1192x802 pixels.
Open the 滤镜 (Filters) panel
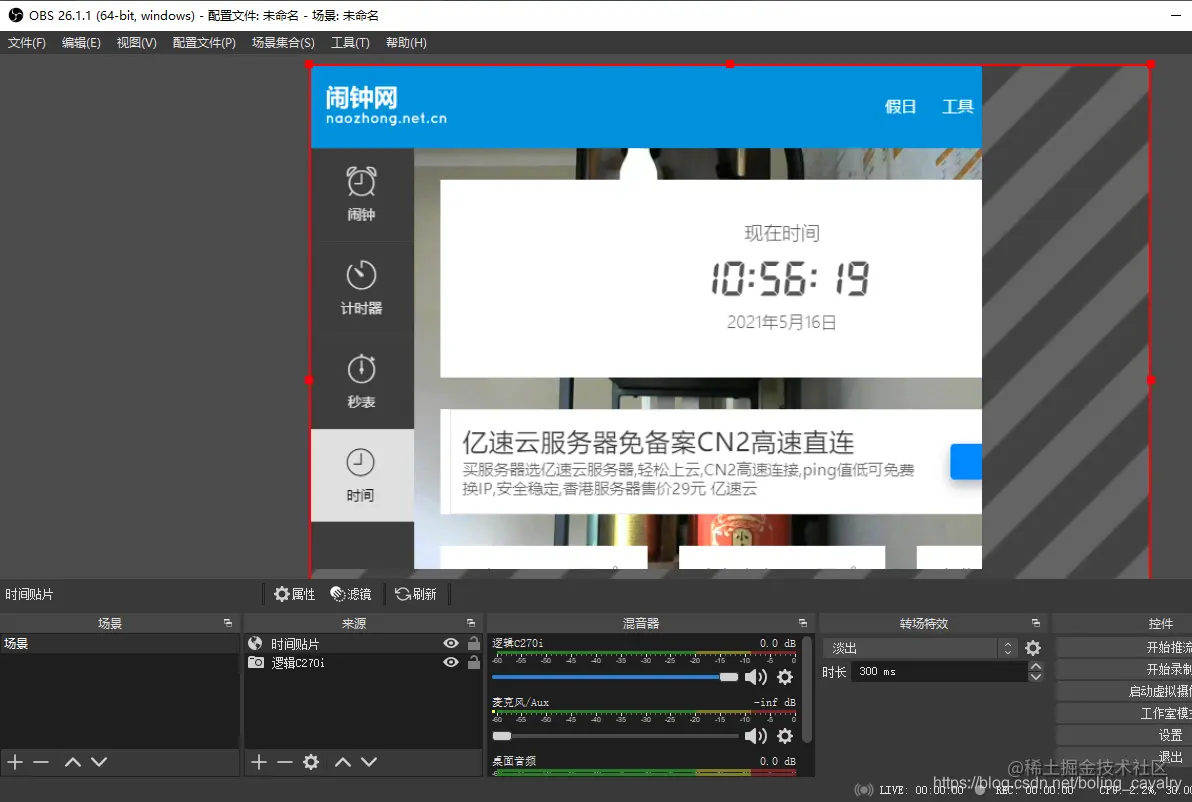[x=350, y=594]
